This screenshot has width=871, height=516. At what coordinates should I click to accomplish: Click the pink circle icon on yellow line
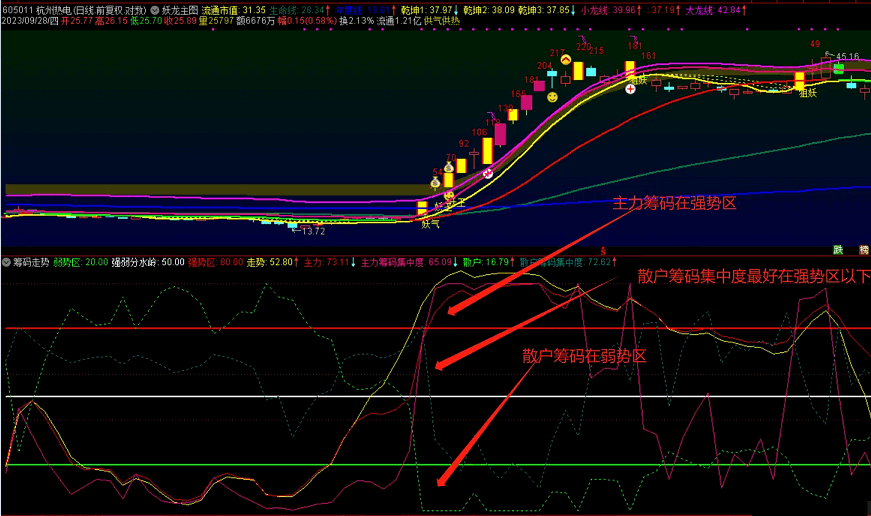coord(488,173)
